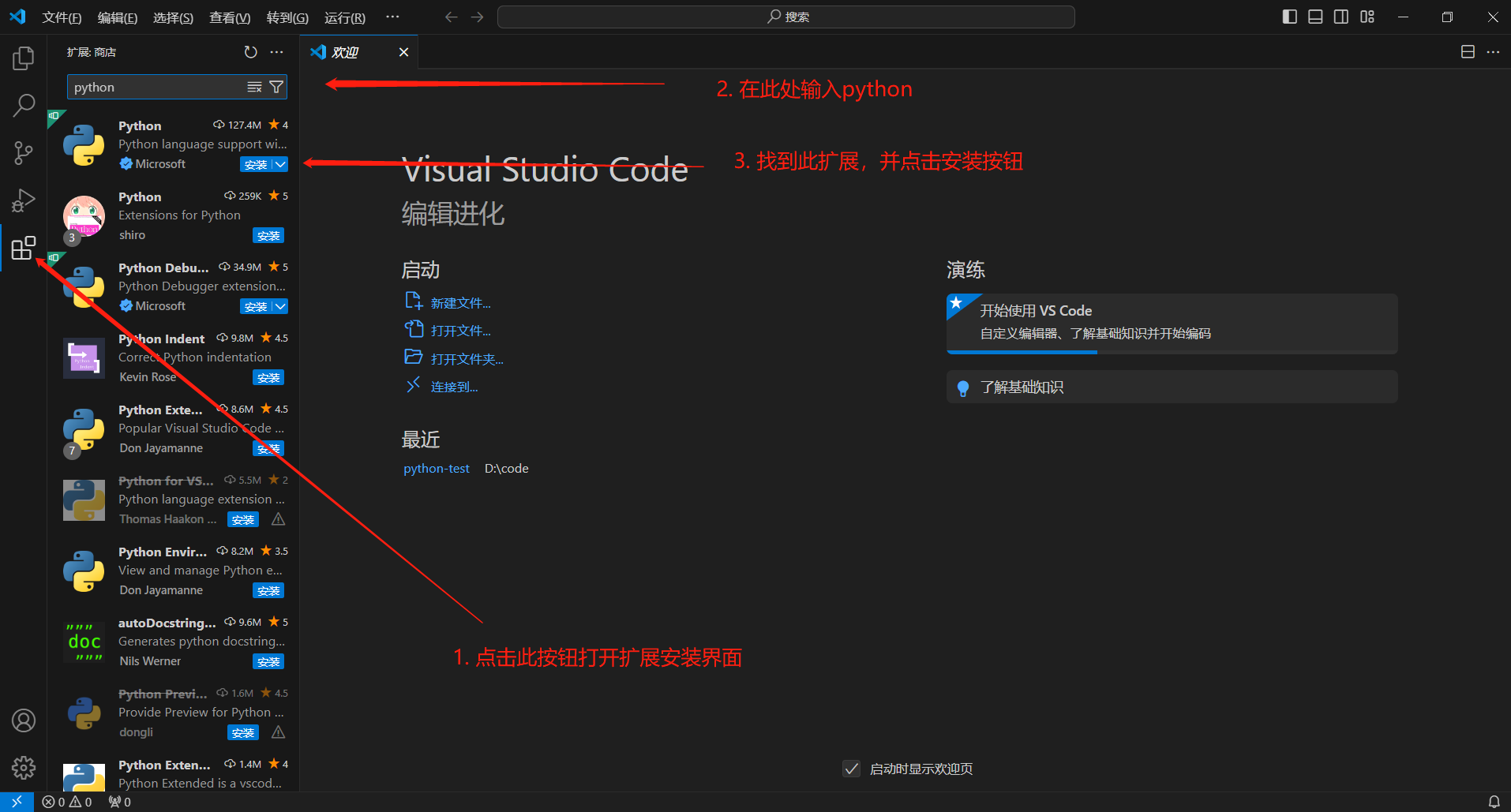Viewport: 1511px width, 812px height.
Task: Open the remote window indicator
Action: pyautogui.click(x=17, y=802)
